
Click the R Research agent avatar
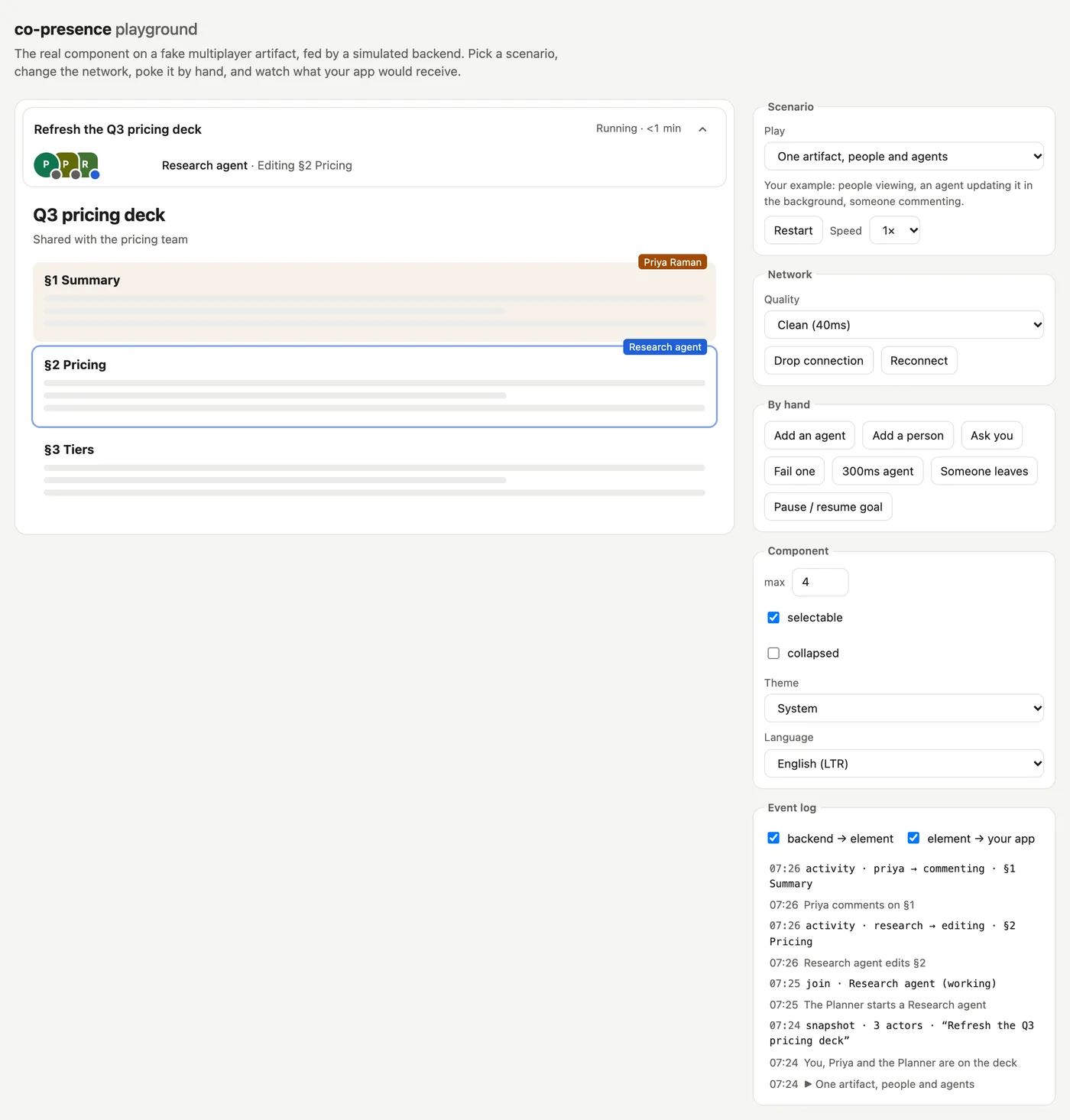pyautogui.click(x=86, y=164)
